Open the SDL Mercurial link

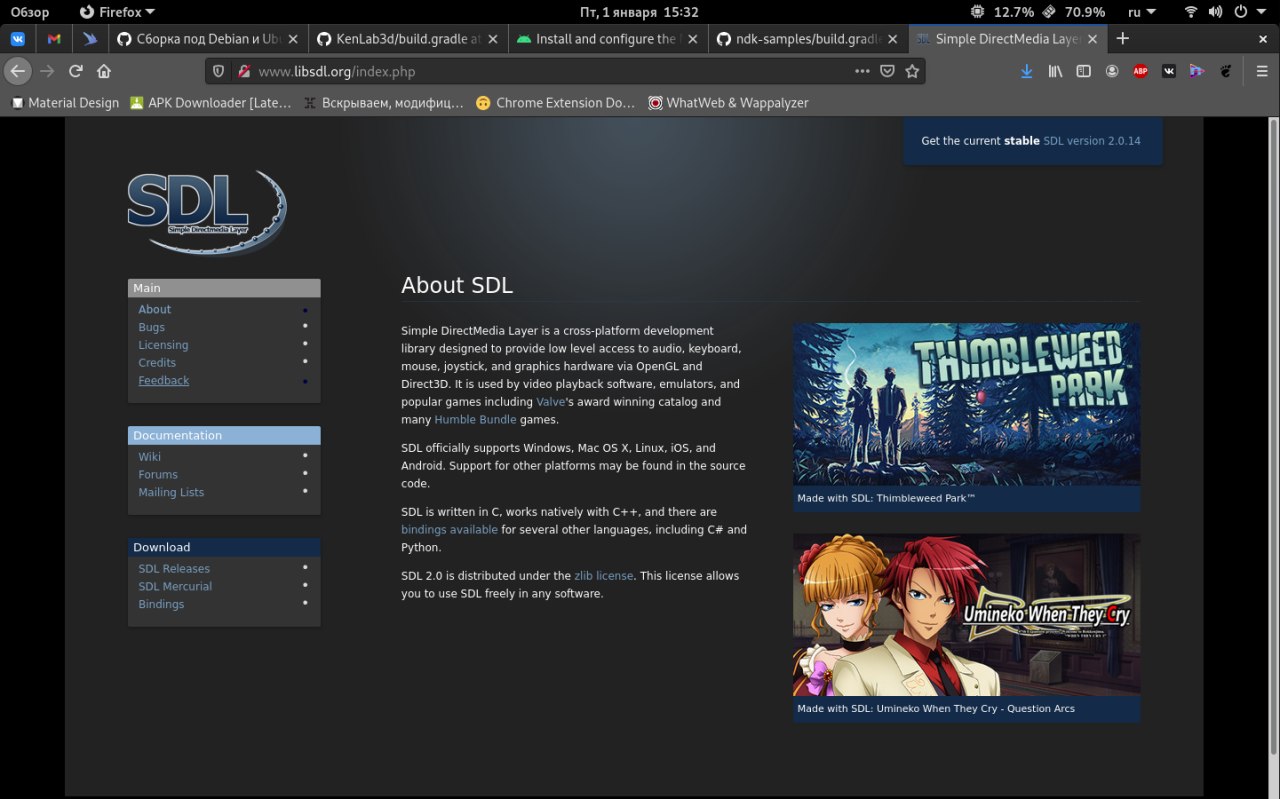[x=175, y=586]
